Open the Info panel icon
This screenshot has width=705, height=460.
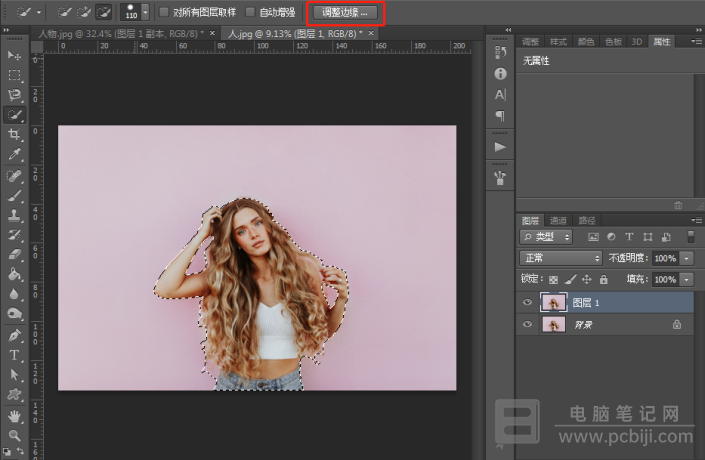(500, 74)
